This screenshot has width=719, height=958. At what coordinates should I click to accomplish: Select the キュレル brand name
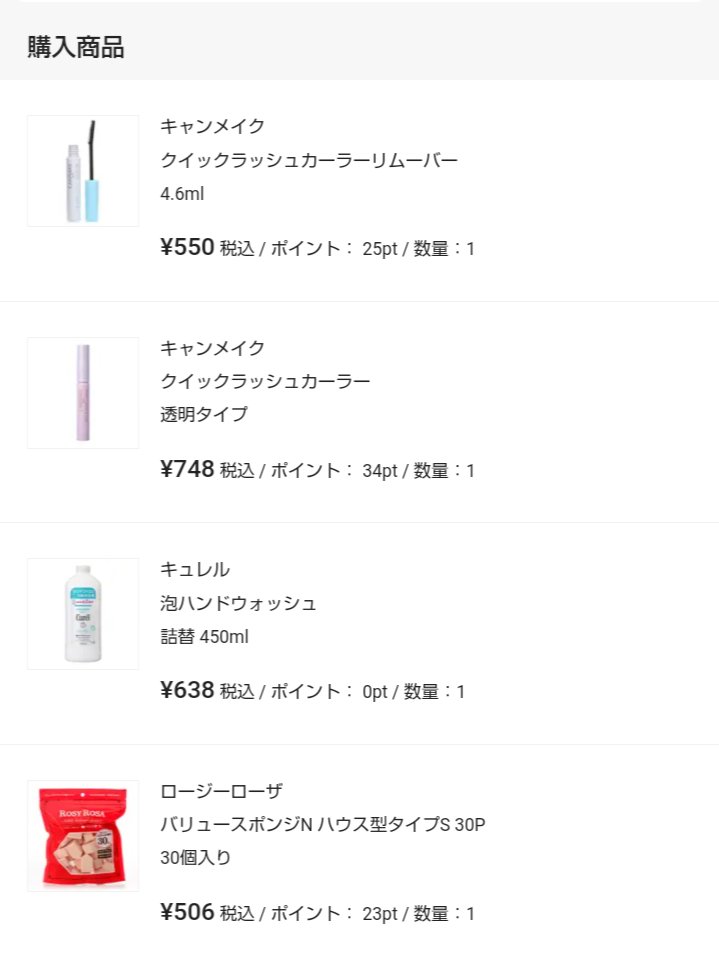click(x=195, y=569)
